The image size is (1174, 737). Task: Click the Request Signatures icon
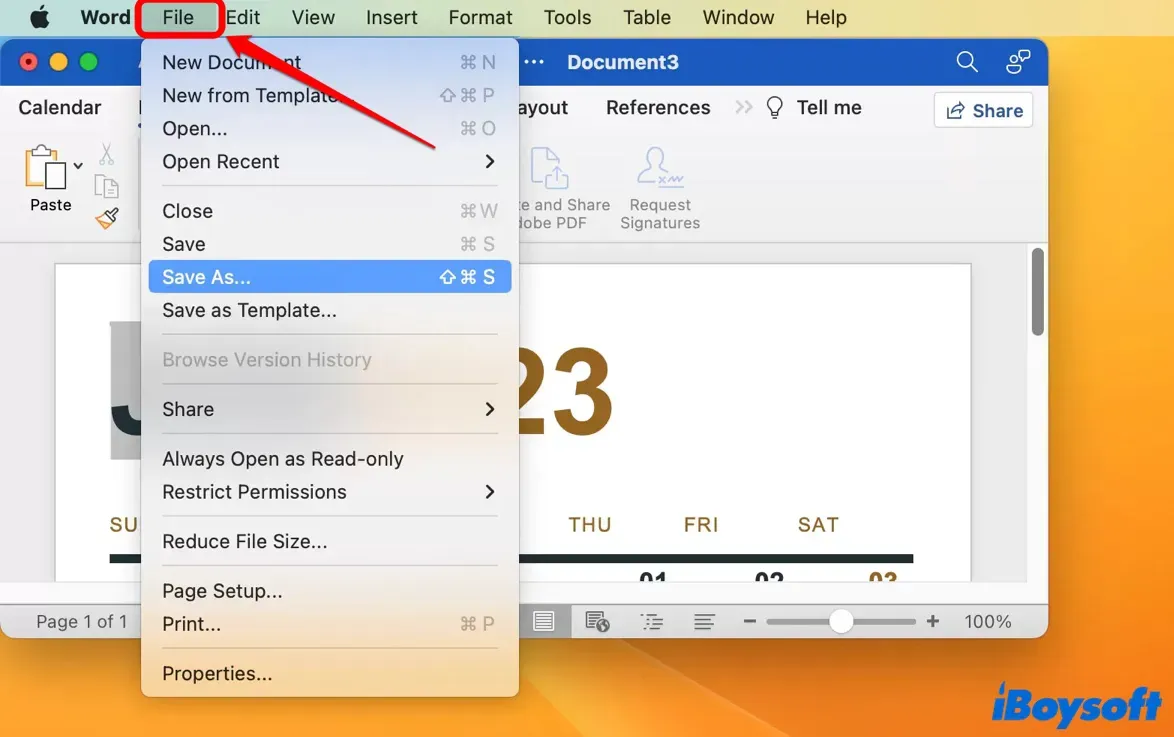(x=660, y=166)
